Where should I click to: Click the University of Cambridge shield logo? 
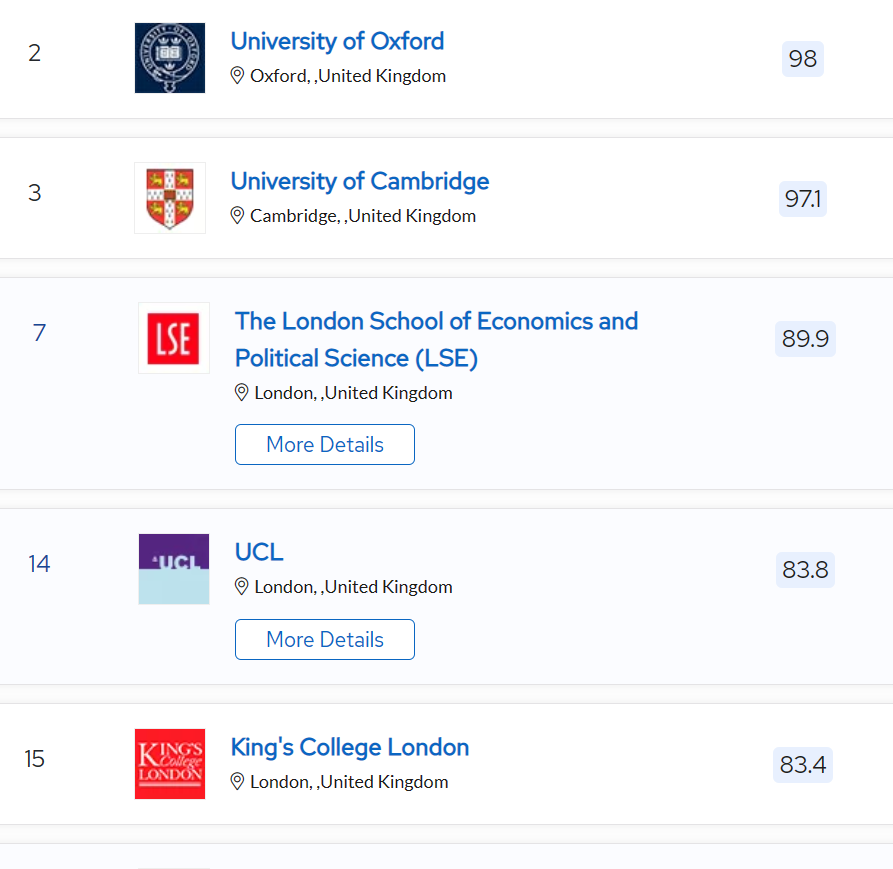click(170, 198)
